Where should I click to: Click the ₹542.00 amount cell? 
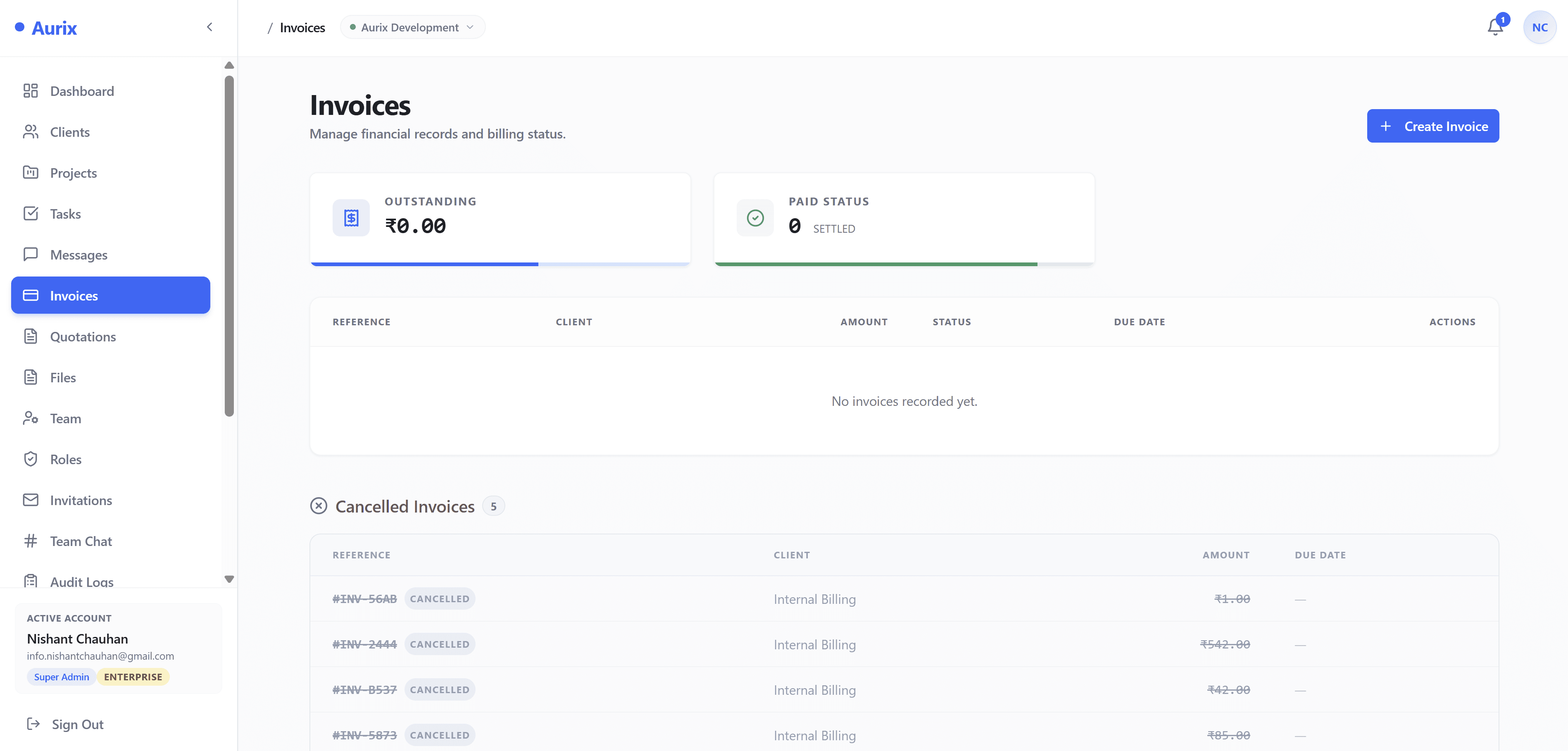(1225, 644)
